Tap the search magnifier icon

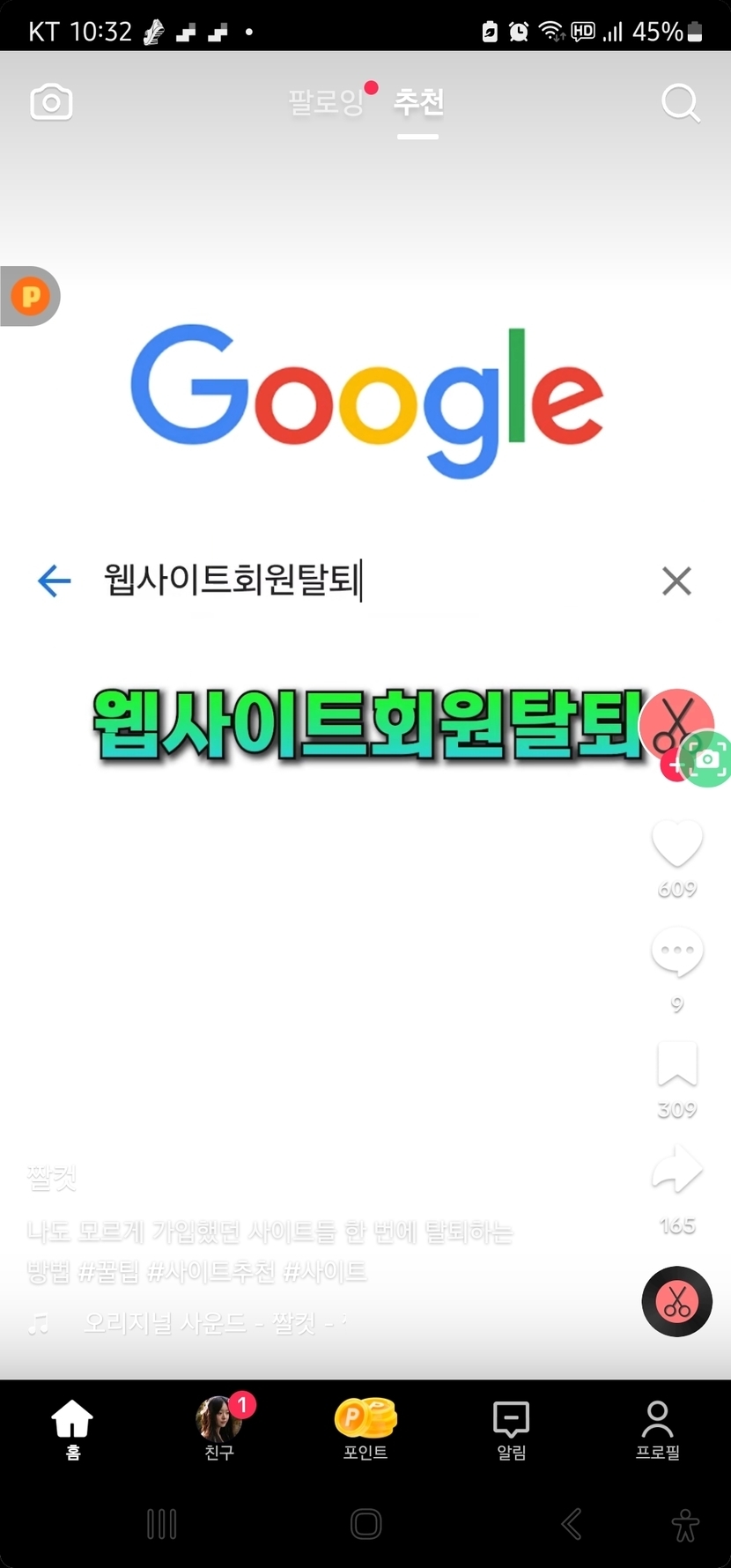(x=680, y=103)
